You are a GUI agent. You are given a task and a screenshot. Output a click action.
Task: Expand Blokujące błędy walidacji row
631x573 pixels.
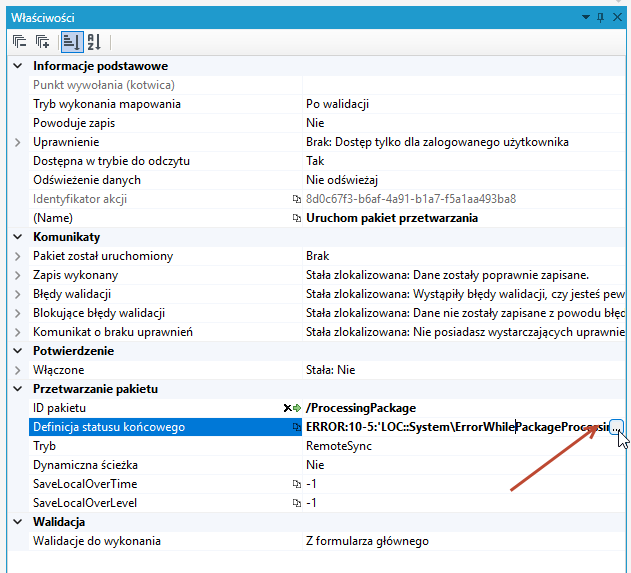coord(18,313)
